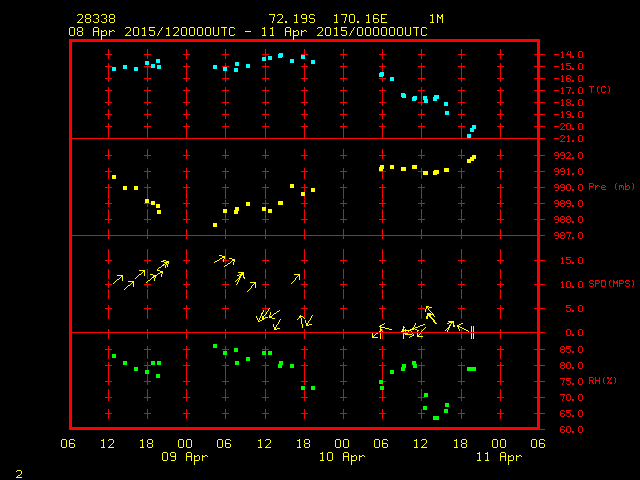Click the 992.0 pressure tick value
Viewport: 640px width, 480px height.
click(569, 156)
